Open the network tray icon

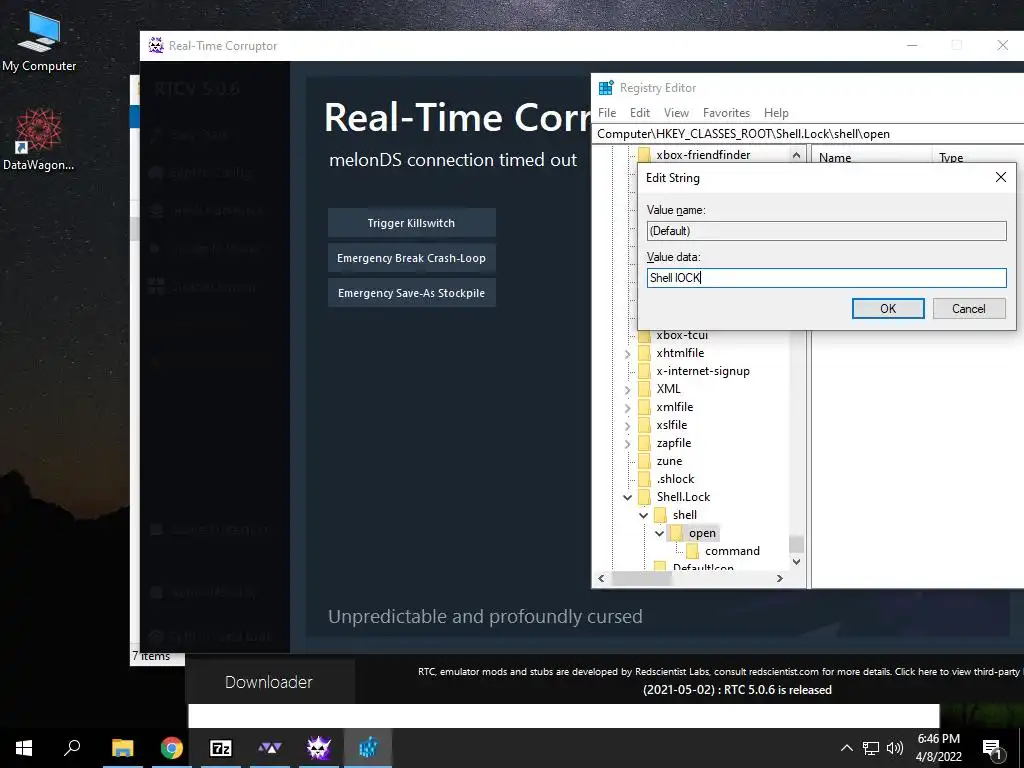[871, 748]
